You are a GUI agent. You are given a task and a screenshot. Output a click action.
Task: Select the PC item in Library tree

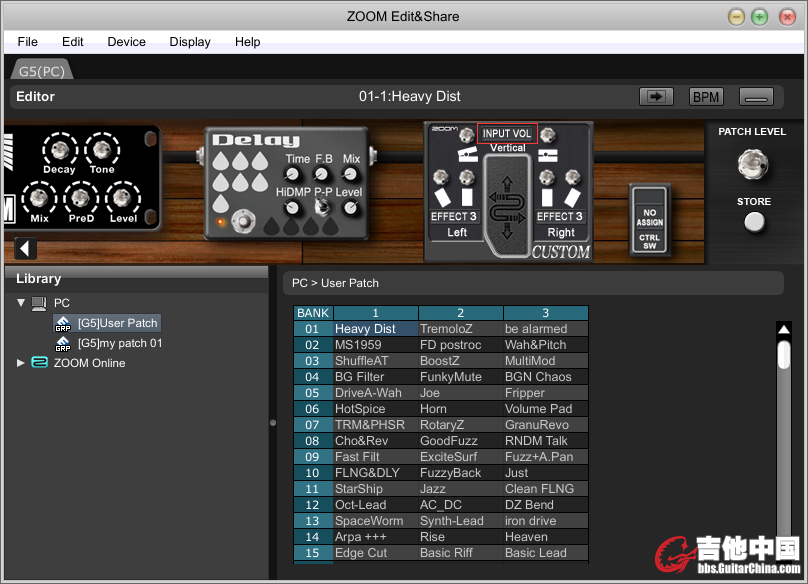point(62,303)
